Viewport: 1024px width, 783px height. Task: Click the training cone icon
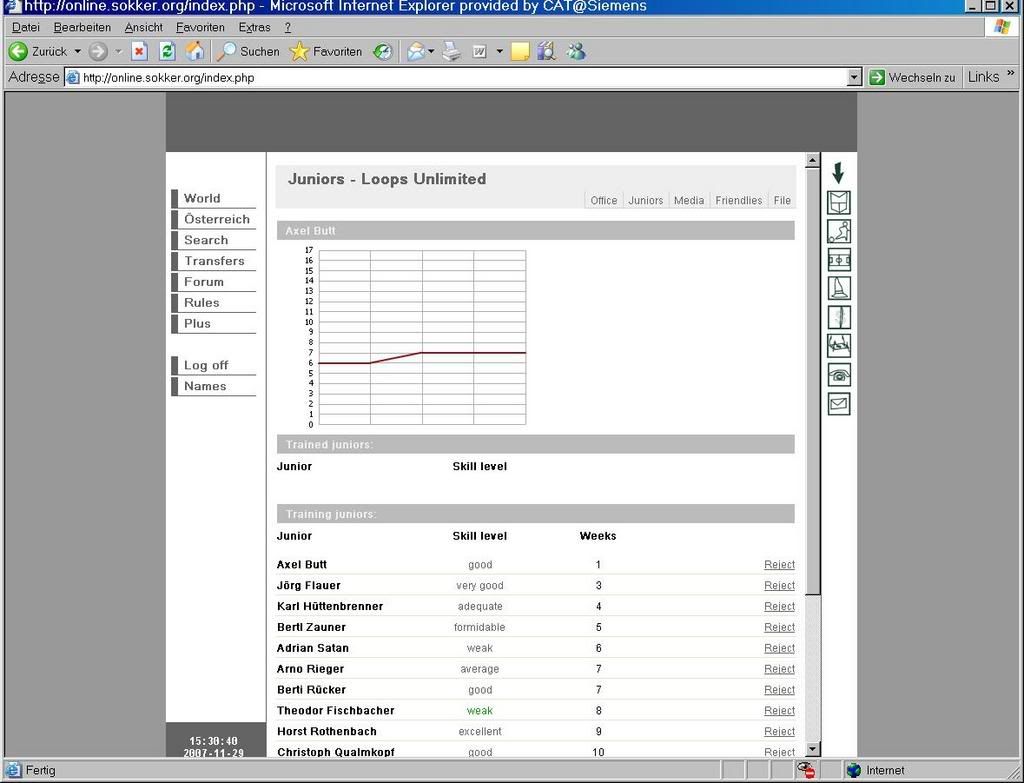click(839, 288)
